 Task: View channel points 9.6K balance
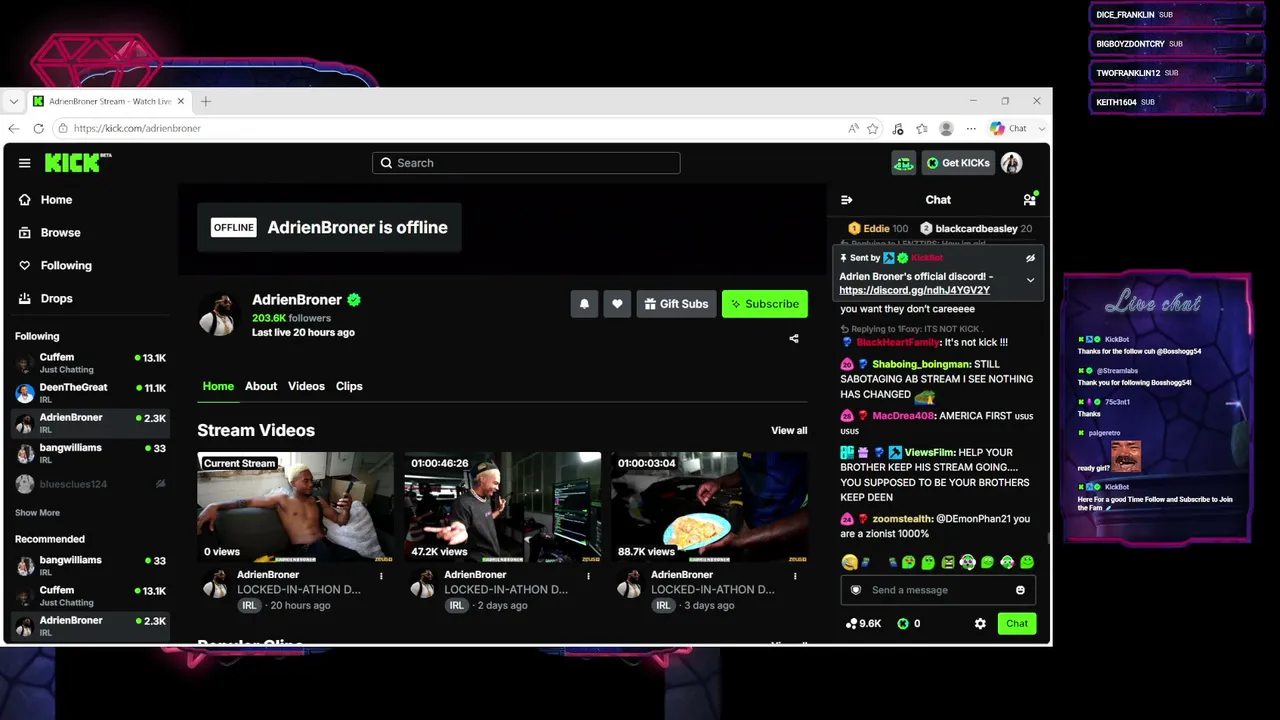[863, 624]
